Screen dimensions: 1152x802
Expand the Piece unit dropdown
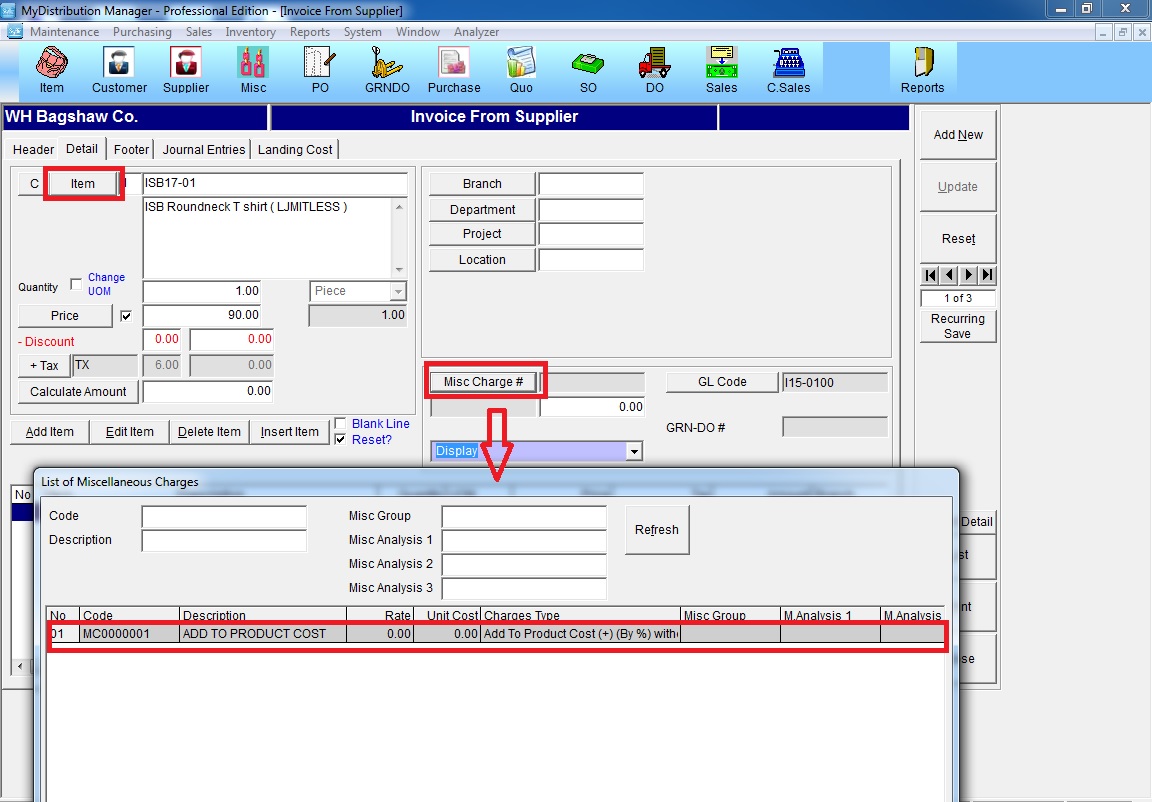pyautogui.click(x=398, y=291)
